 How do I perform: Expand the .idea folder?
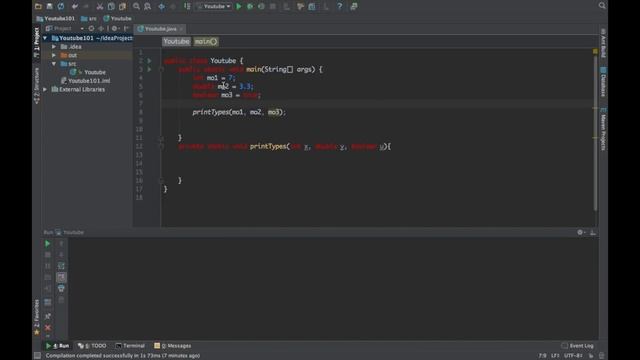pos(54,47)
